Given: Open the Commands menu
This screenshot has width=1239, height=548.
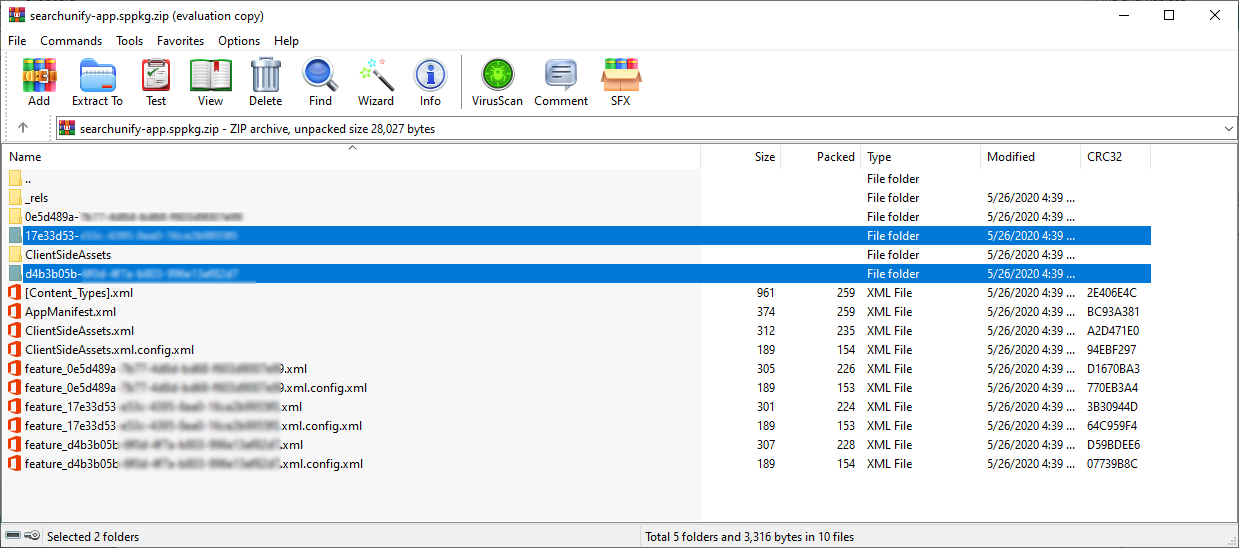Looking at the screenshot, I should click(x=71, y=41).
